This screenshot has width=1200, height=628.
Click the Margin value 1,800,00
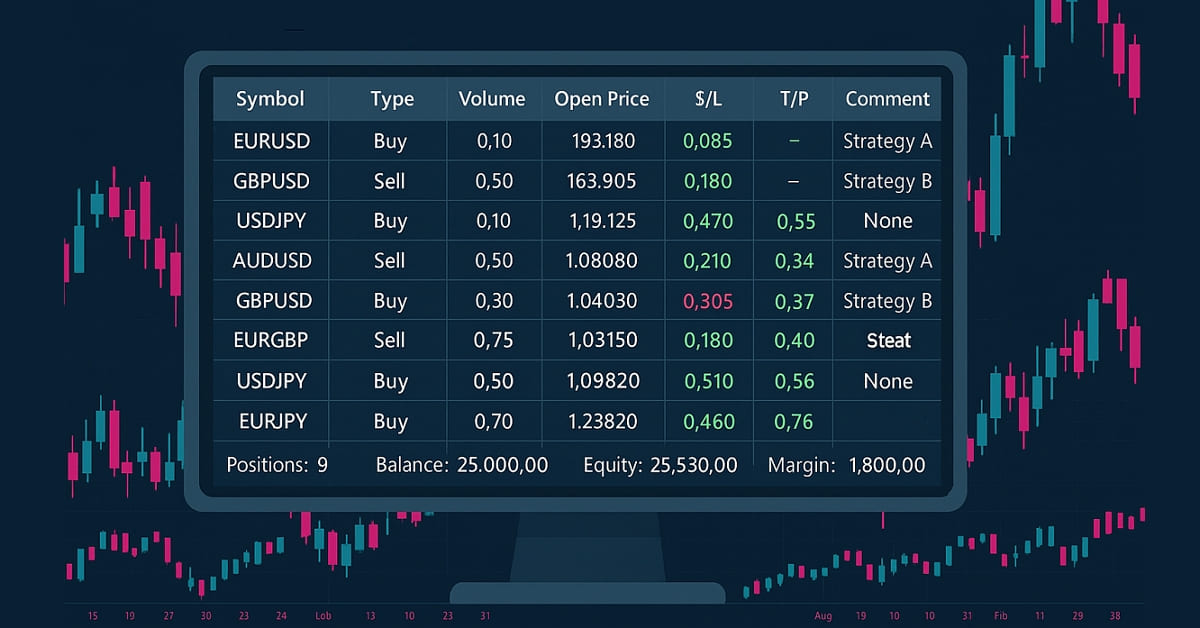pos(886,465)
